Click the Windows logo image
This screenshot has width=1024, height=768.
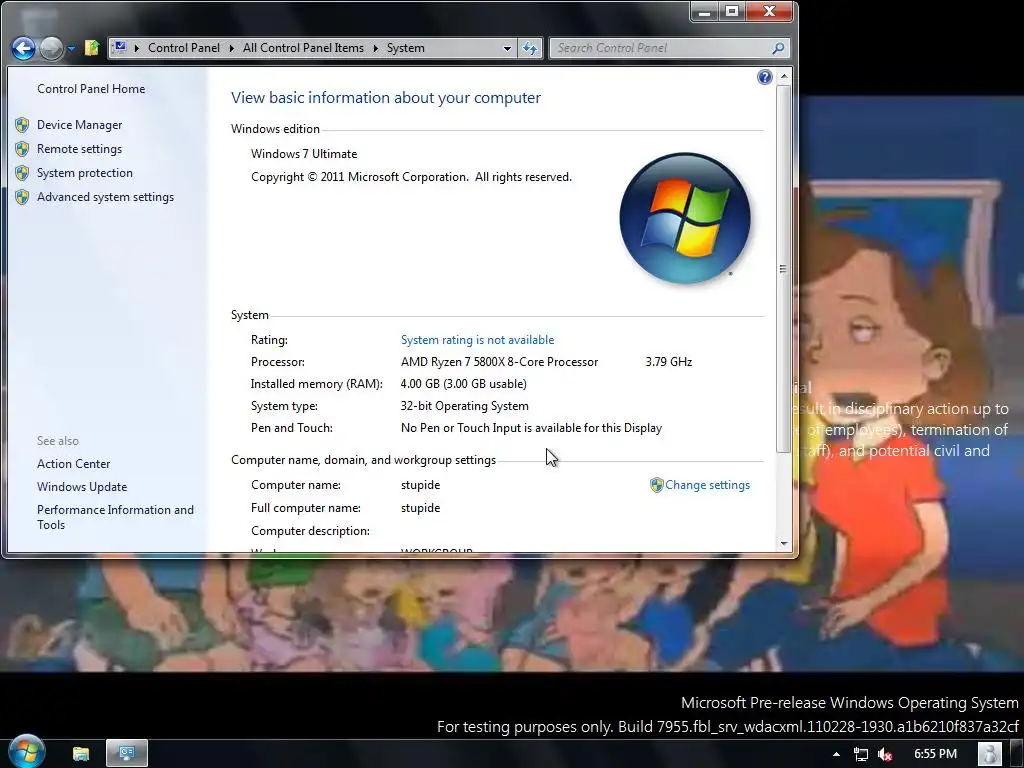pos(684,218)
